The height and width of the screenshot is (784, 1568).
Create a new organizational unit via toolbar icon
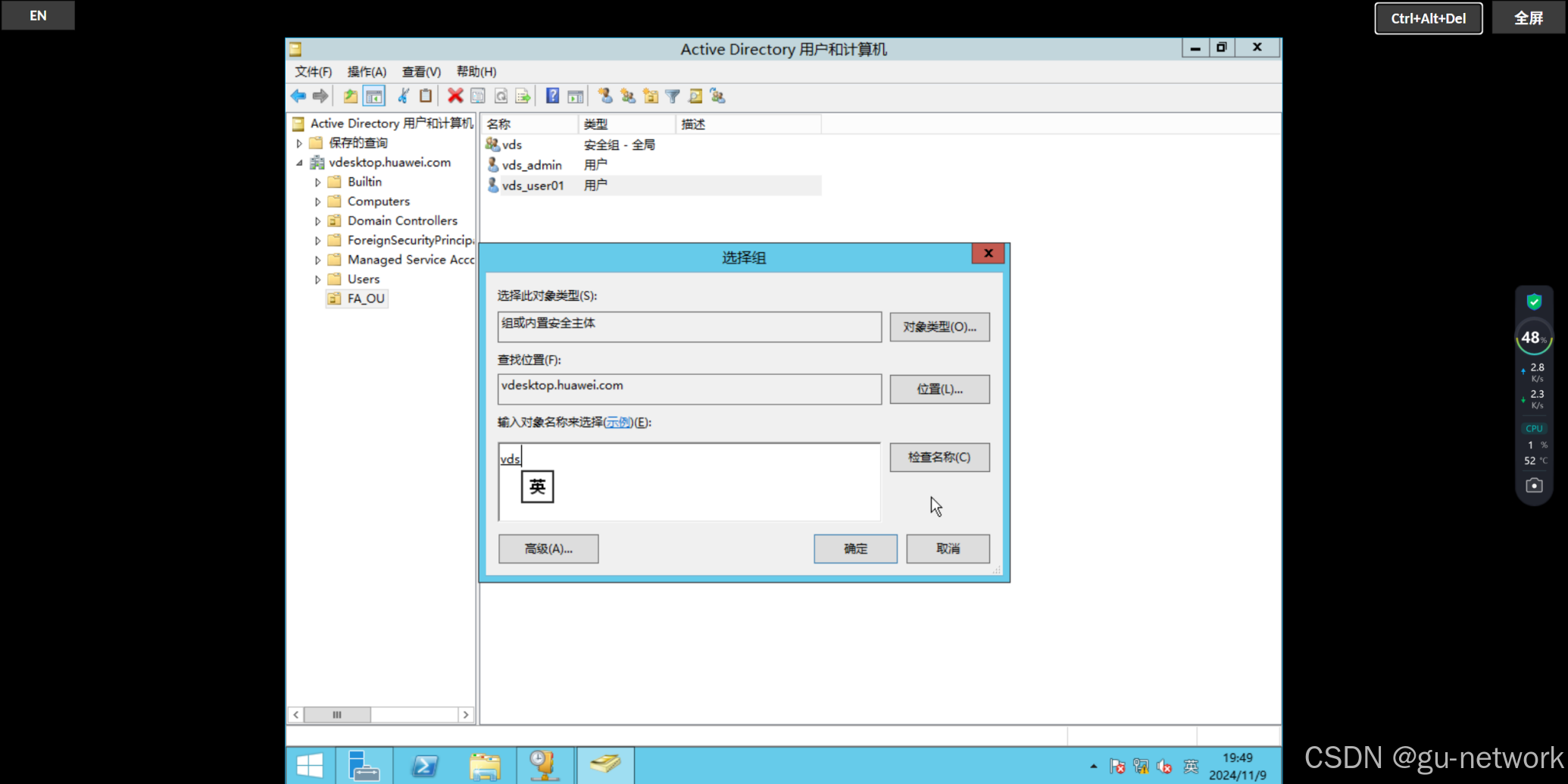pyautogui.click(x=651, y=96)
